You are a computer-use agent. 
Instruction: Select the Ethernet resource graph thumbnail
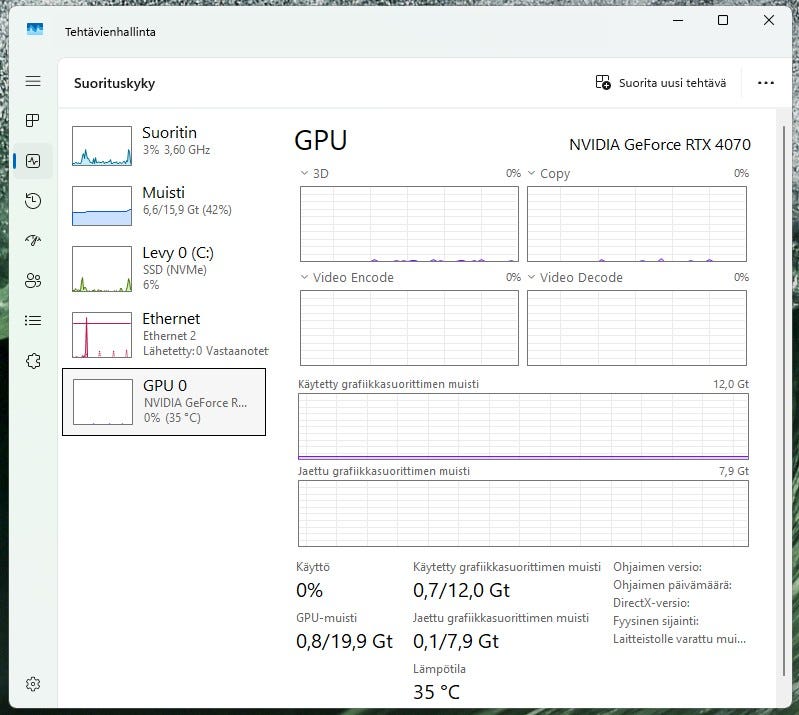[x=102, y=334]
